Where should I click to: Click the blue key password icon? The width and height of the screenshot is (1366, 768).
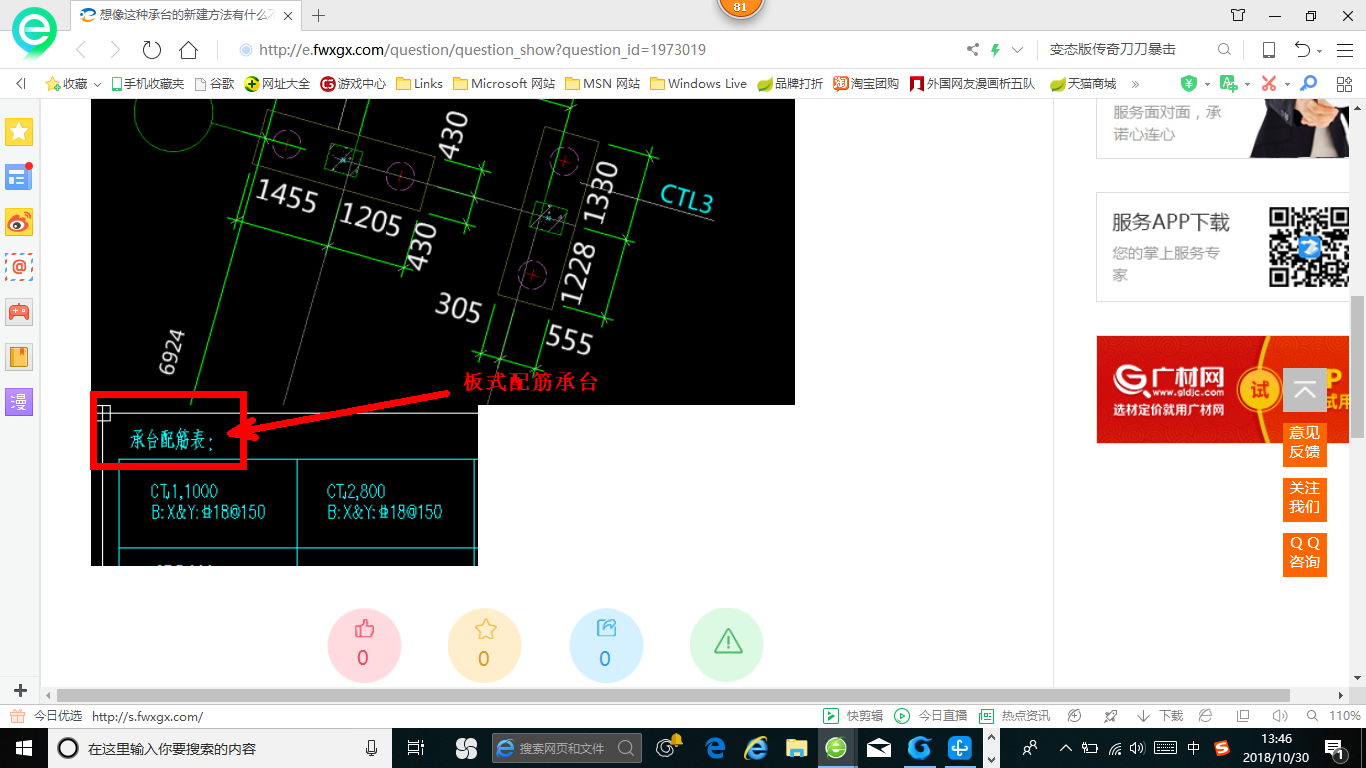point(1308,84)
